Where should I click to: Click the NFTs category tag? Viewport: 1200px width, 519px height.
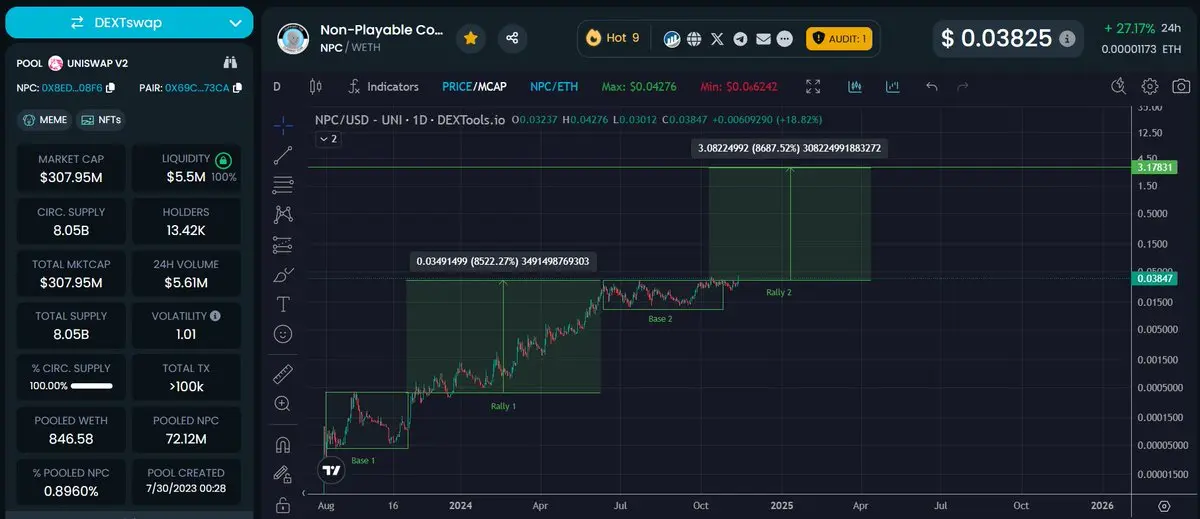tap(101, 120)
